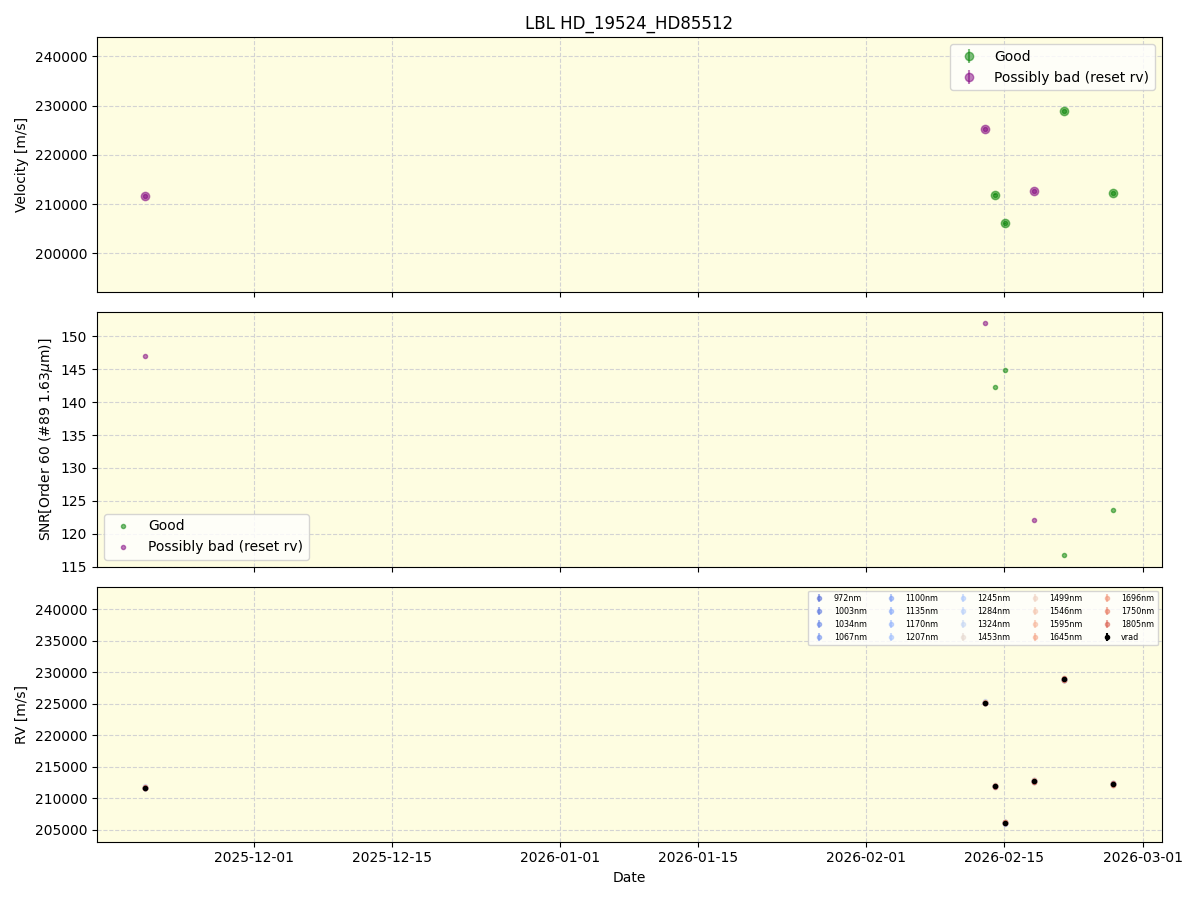
Task: Click the green SNR point near 145
Action: [x=1005, y=370]
